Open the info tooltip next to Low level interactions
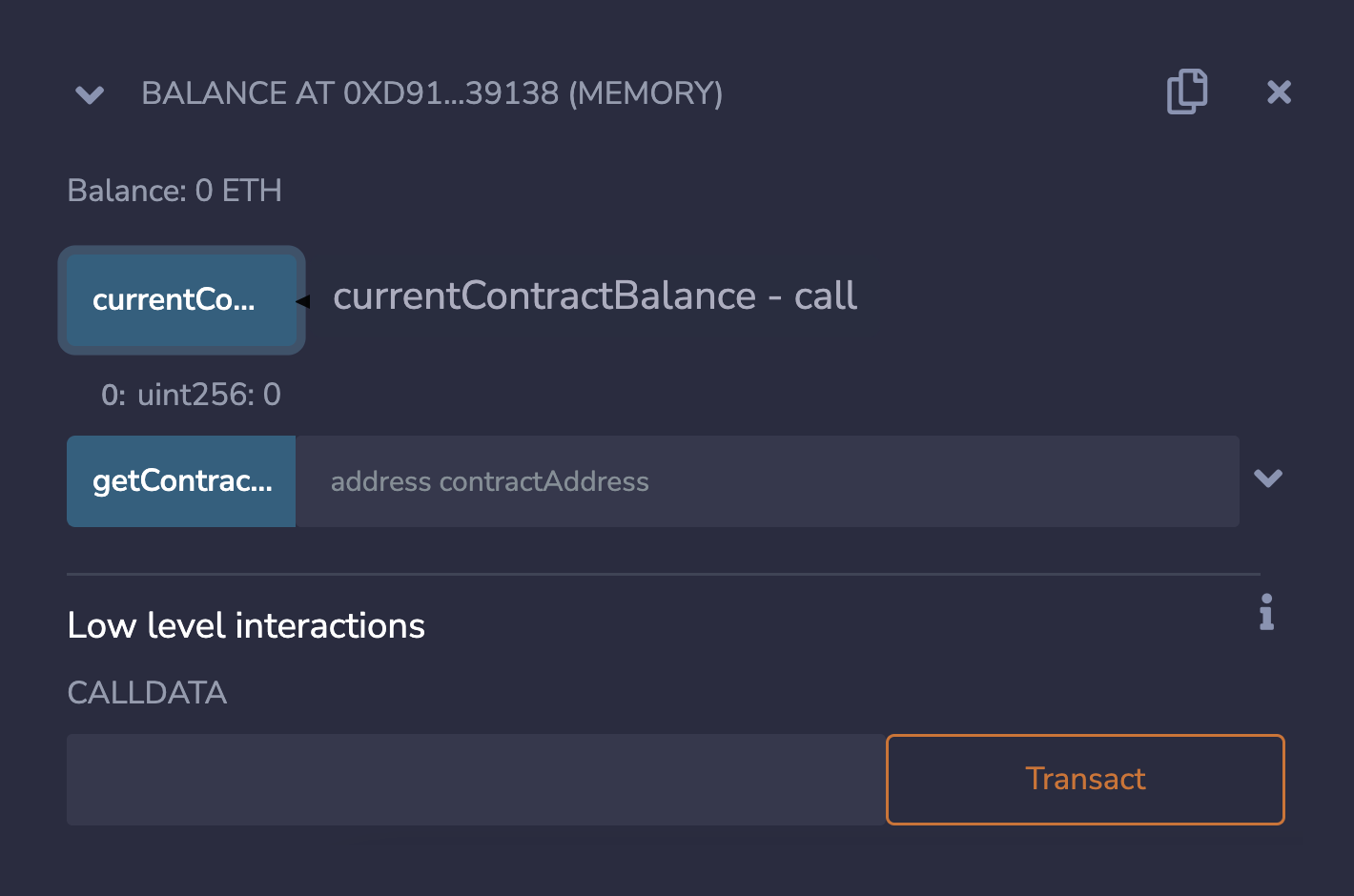Viewport: 1354px width, 896px height. [x=1266, y=613]
